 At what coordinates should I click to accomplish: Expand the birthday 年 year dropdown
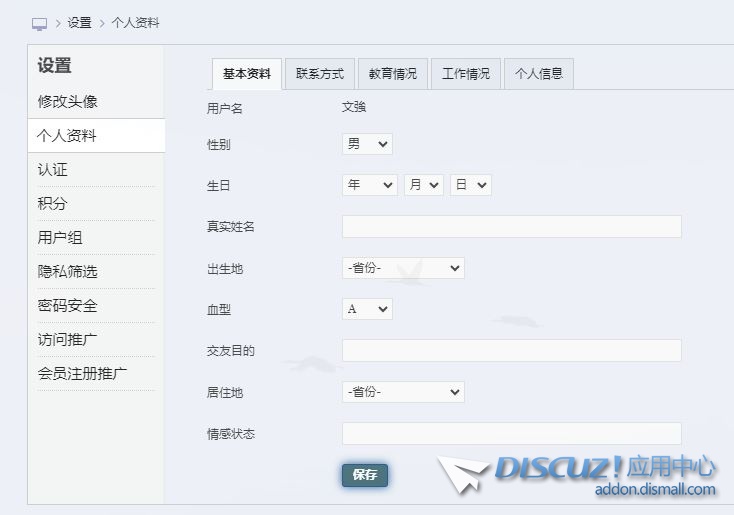(369, 185)
